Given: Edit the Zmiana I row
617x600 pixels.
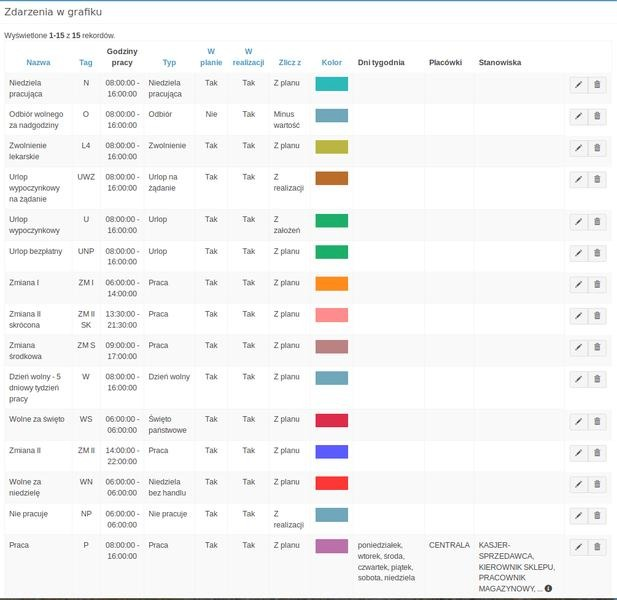Looking at the screenshot, I should coord(578,284).
